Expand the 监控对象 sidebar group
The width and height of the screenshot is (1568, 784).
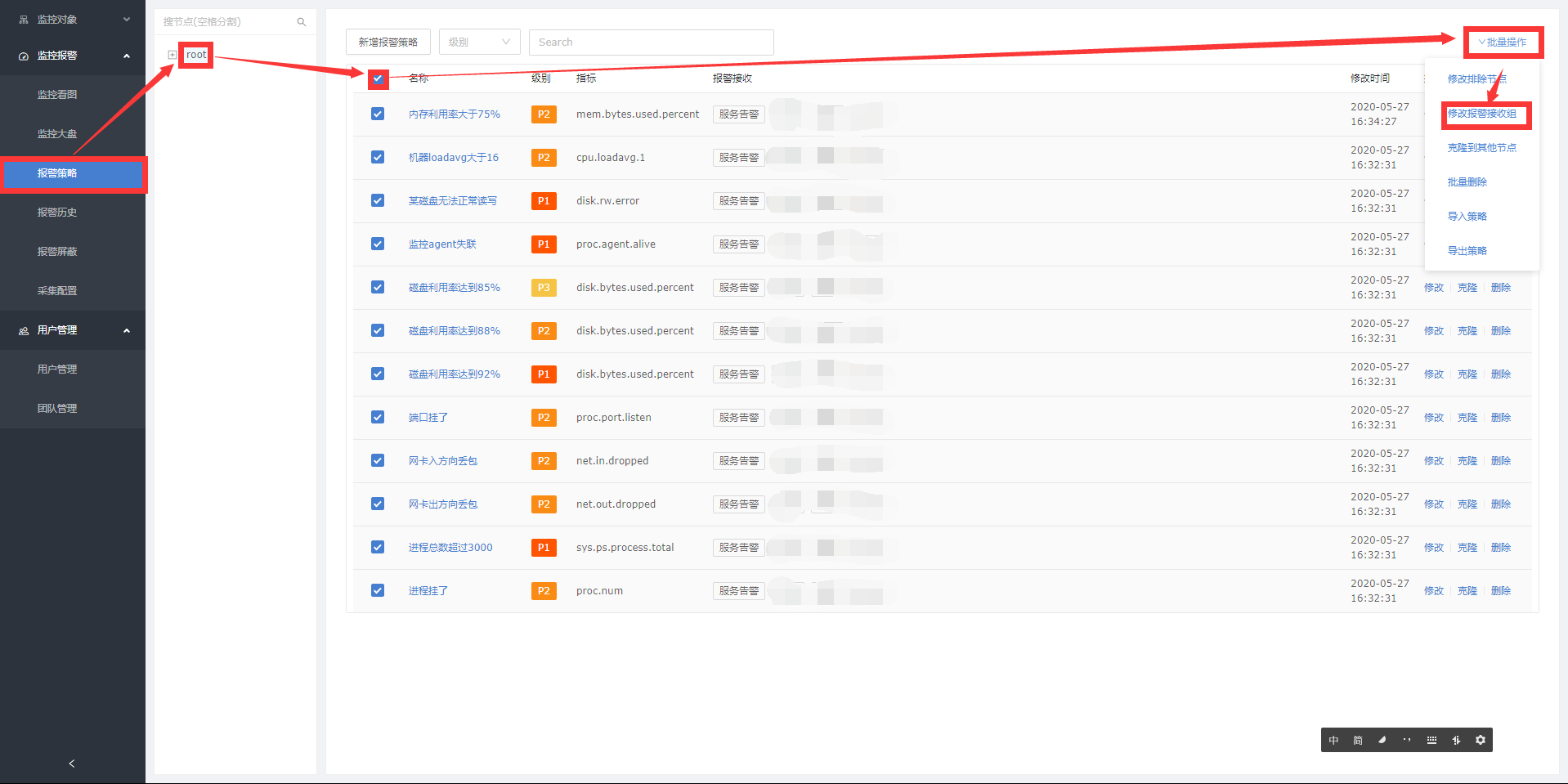tap(73, 19)
